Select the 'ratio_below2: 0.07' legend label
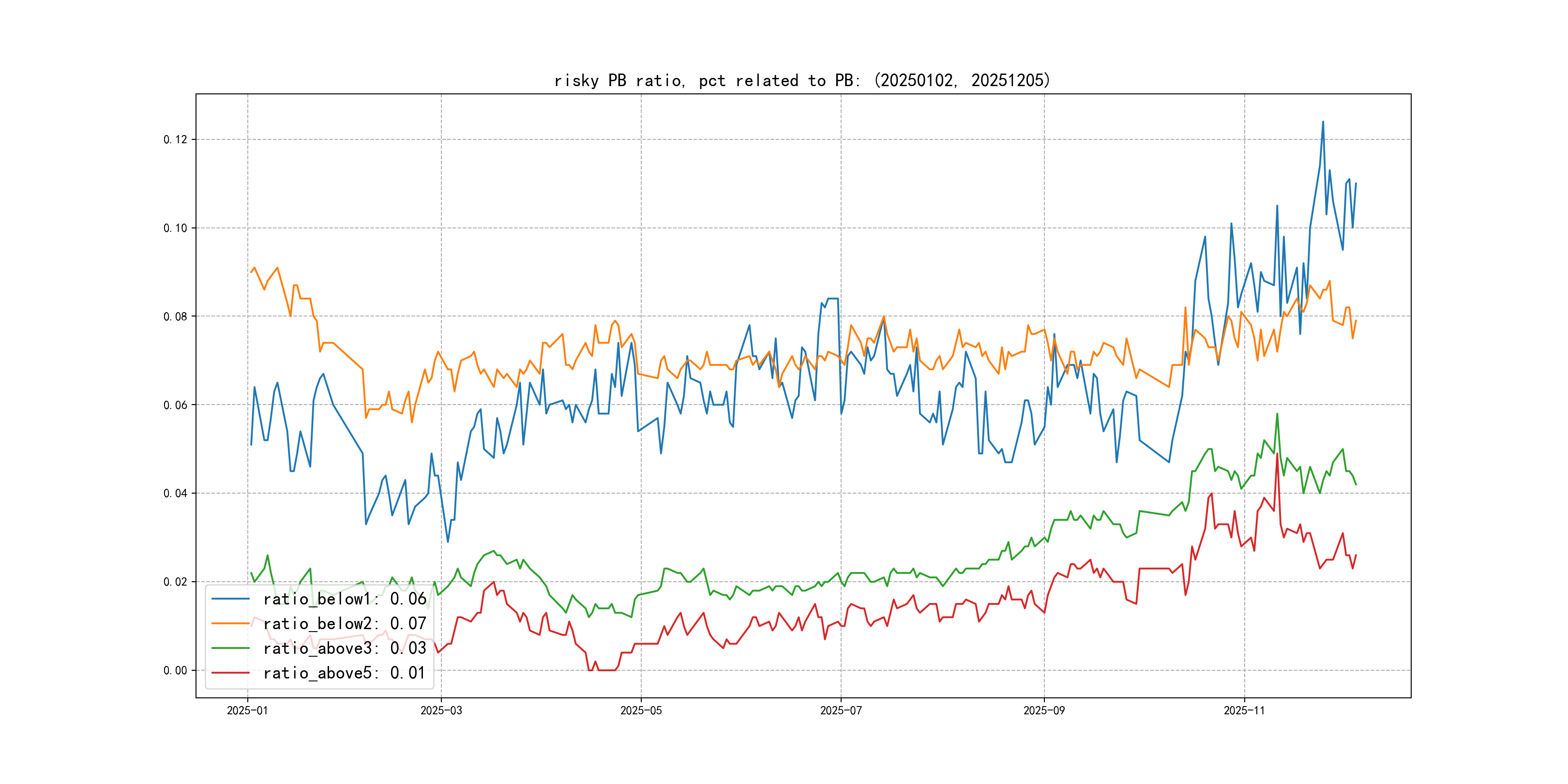 pos(345,623)
